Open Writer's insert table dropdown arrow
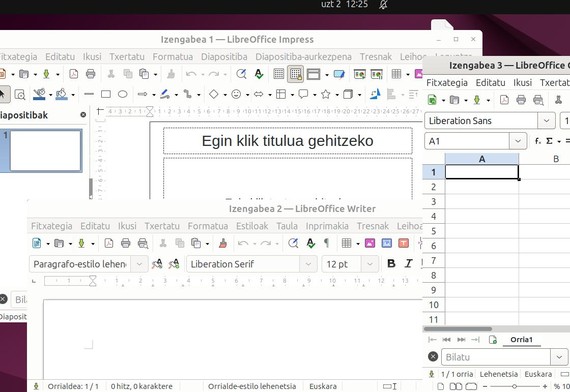This screenshot has width=570, height=392. click(x=358, y=244)
